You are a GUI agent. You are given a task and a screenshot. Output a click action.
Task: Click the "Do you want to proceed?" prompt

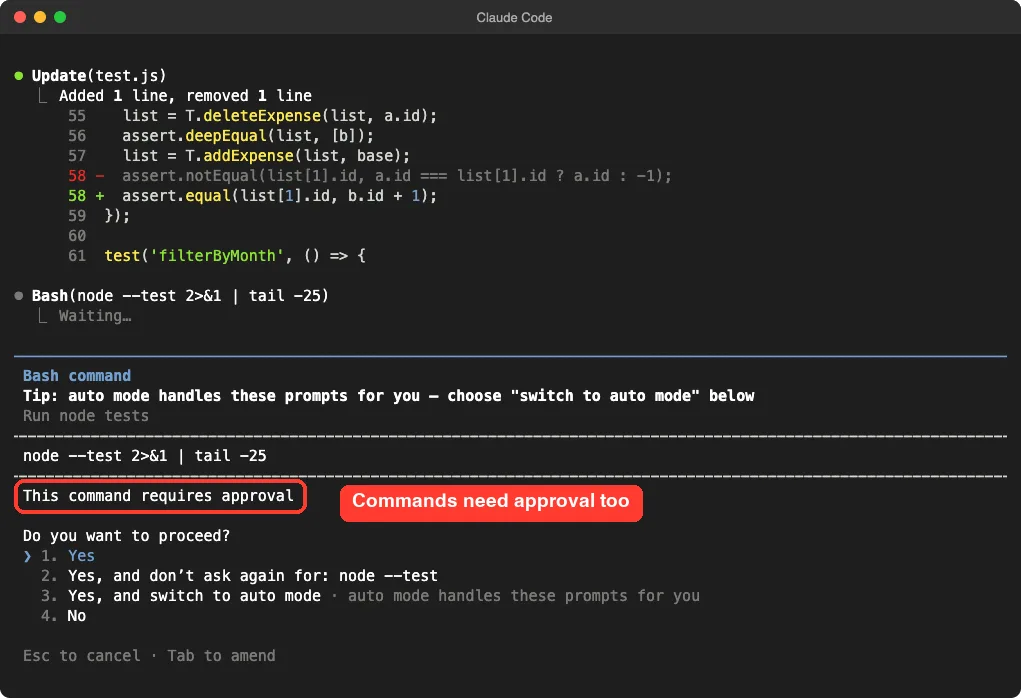126,536
